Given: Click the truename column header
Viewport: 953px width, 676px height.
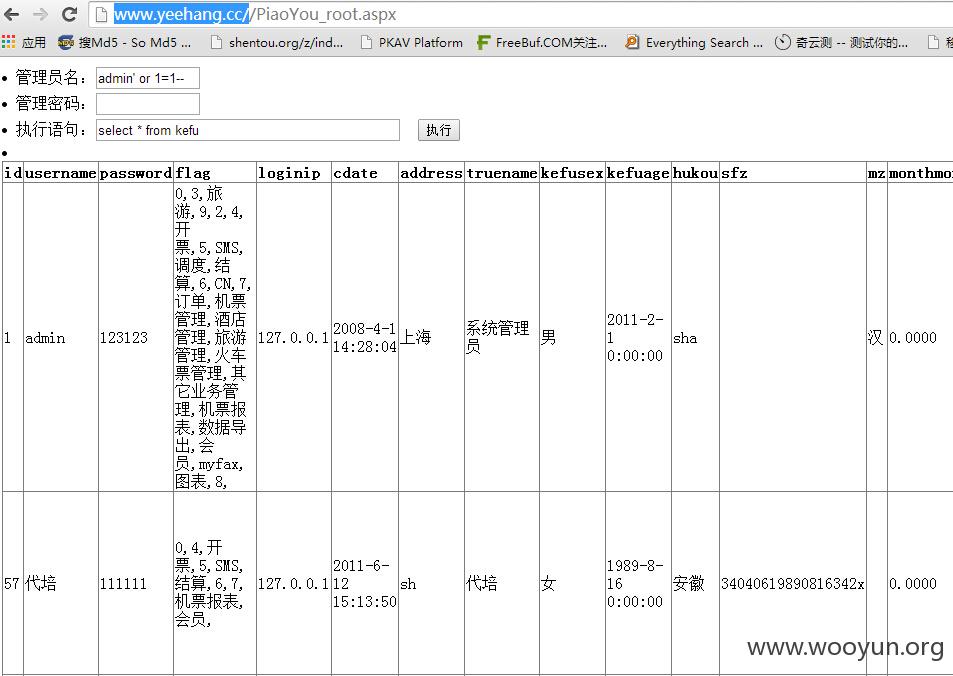Looking at the screenshot, I should click(x=502, y=173).
